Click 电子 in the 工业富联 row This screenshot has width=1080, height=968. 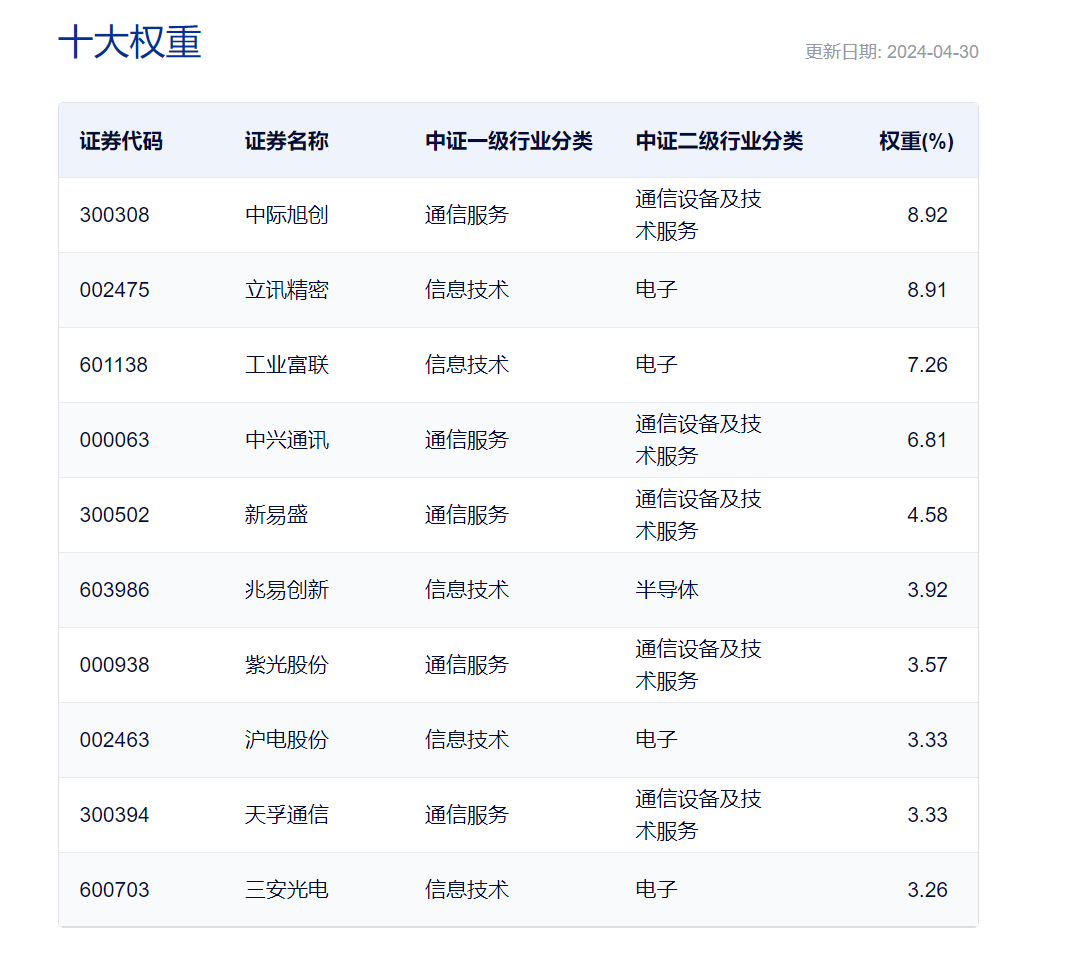(x=656, y=365)
